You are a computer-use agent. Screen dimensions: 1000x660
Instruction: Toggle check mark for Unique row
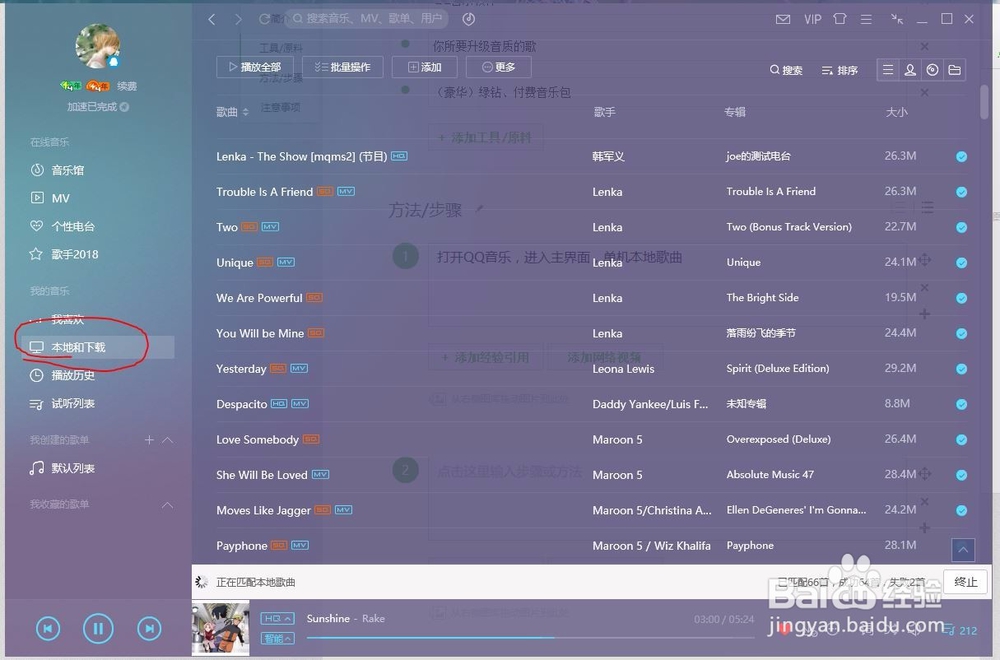pos(961,263)
